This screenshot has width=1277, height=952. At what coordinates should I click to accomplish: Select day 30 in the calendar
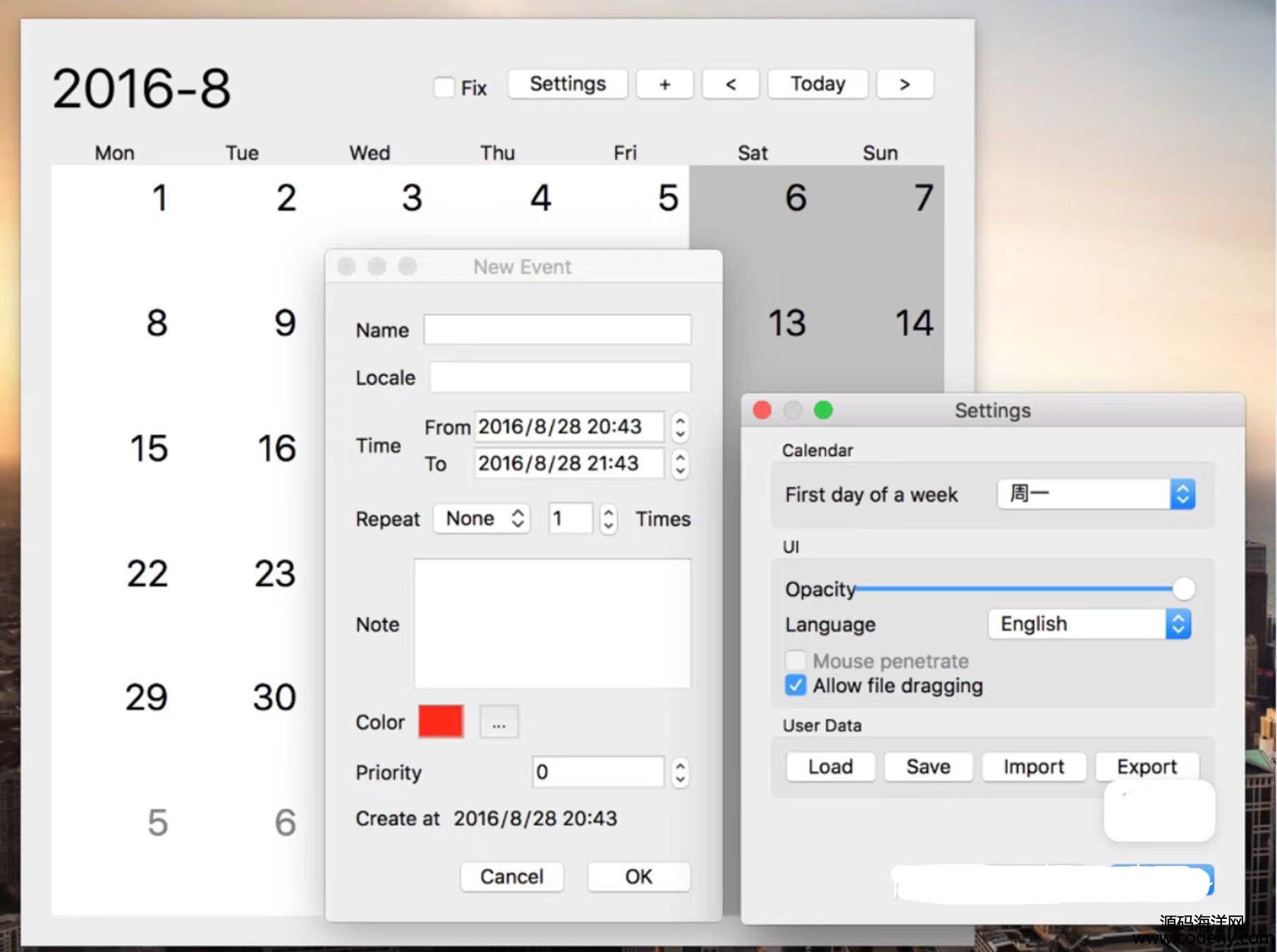coord(275,697)
